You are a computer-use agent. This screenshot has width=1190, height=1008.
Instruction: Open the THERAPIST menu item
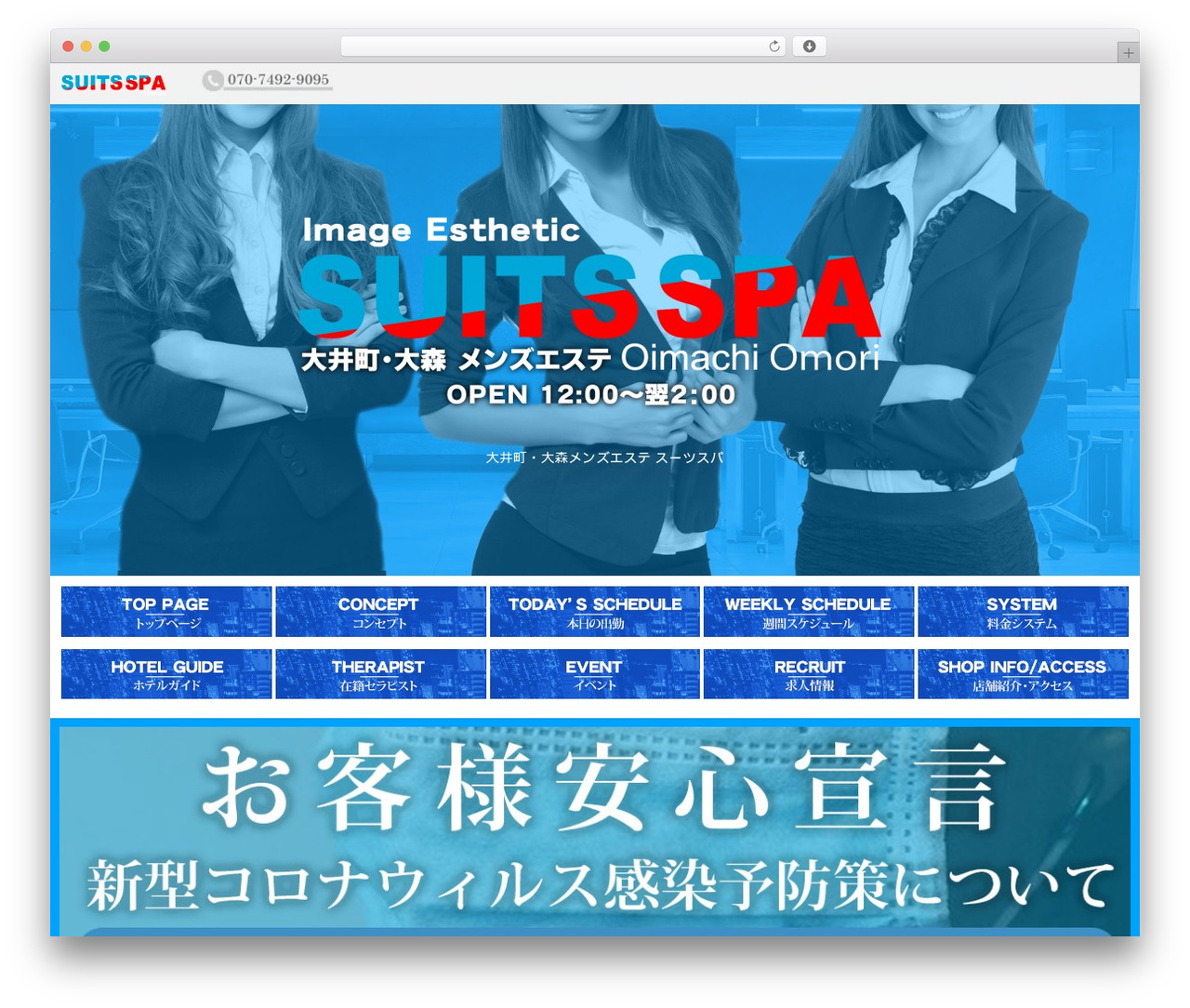(380, 674)
